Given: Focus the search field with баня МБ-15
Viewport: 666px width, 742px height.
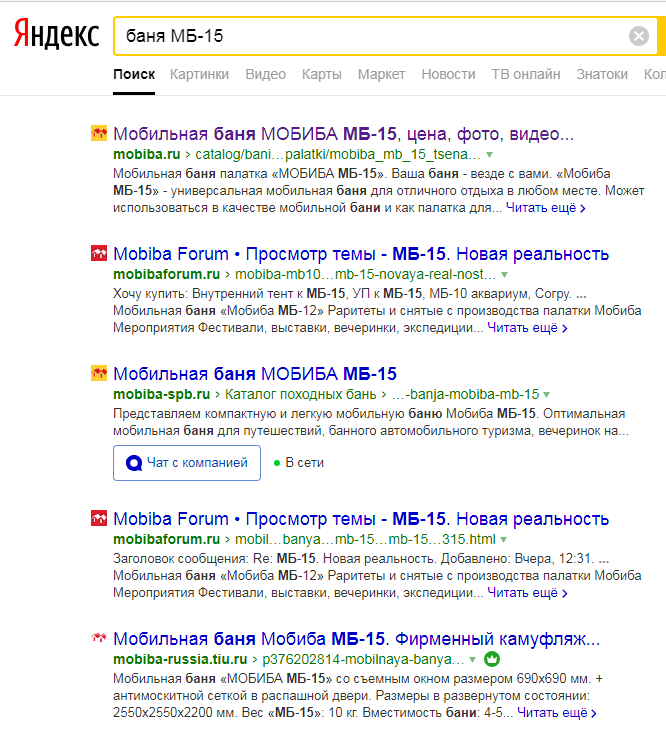Looking at the screenshot, I should click(370, 37).
